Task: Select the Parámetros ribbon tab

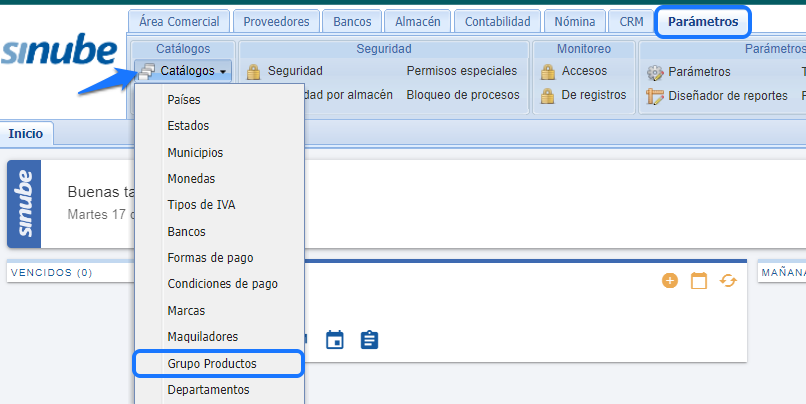Action: click(703, 22)
